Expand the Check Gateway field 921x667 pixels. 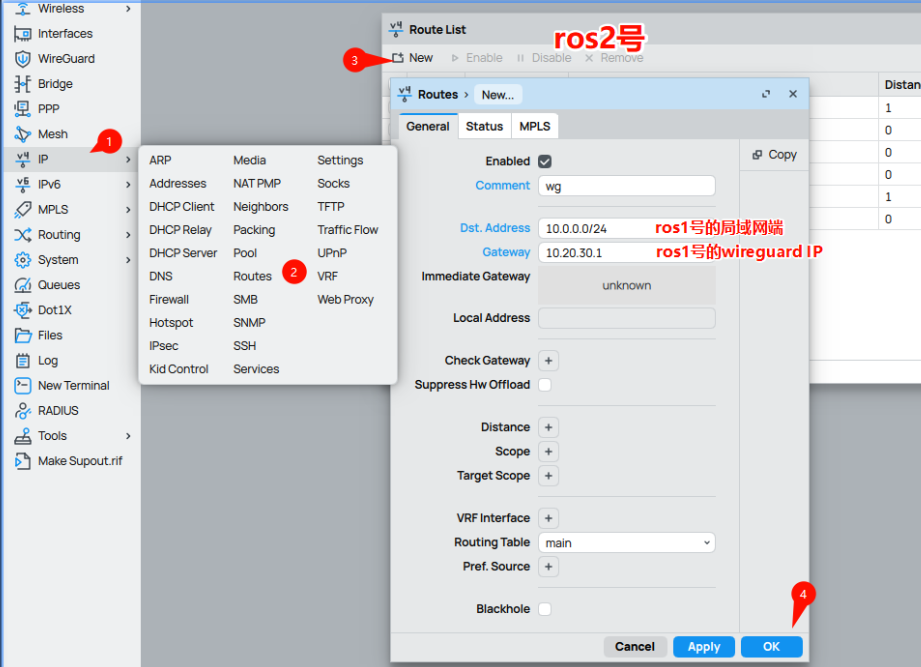click(548, 361)
